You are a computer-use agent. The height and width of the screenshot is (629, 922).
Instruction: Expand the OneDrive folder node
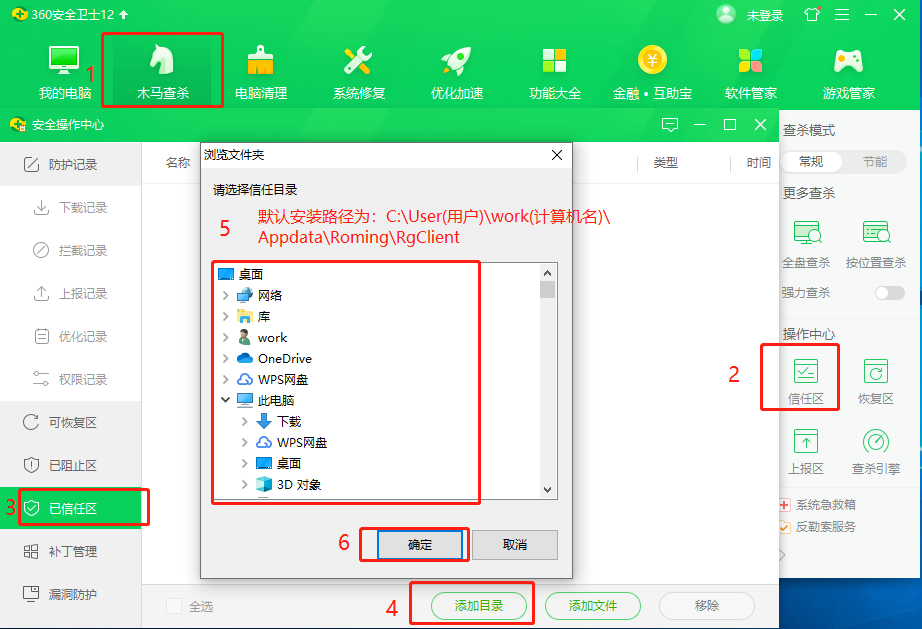click(x=225, y=358)
